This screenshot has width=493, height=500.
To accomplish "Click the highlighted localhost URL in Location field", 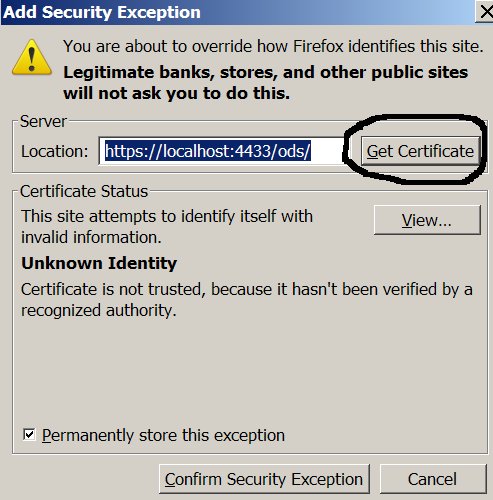I will click(208, 151).
